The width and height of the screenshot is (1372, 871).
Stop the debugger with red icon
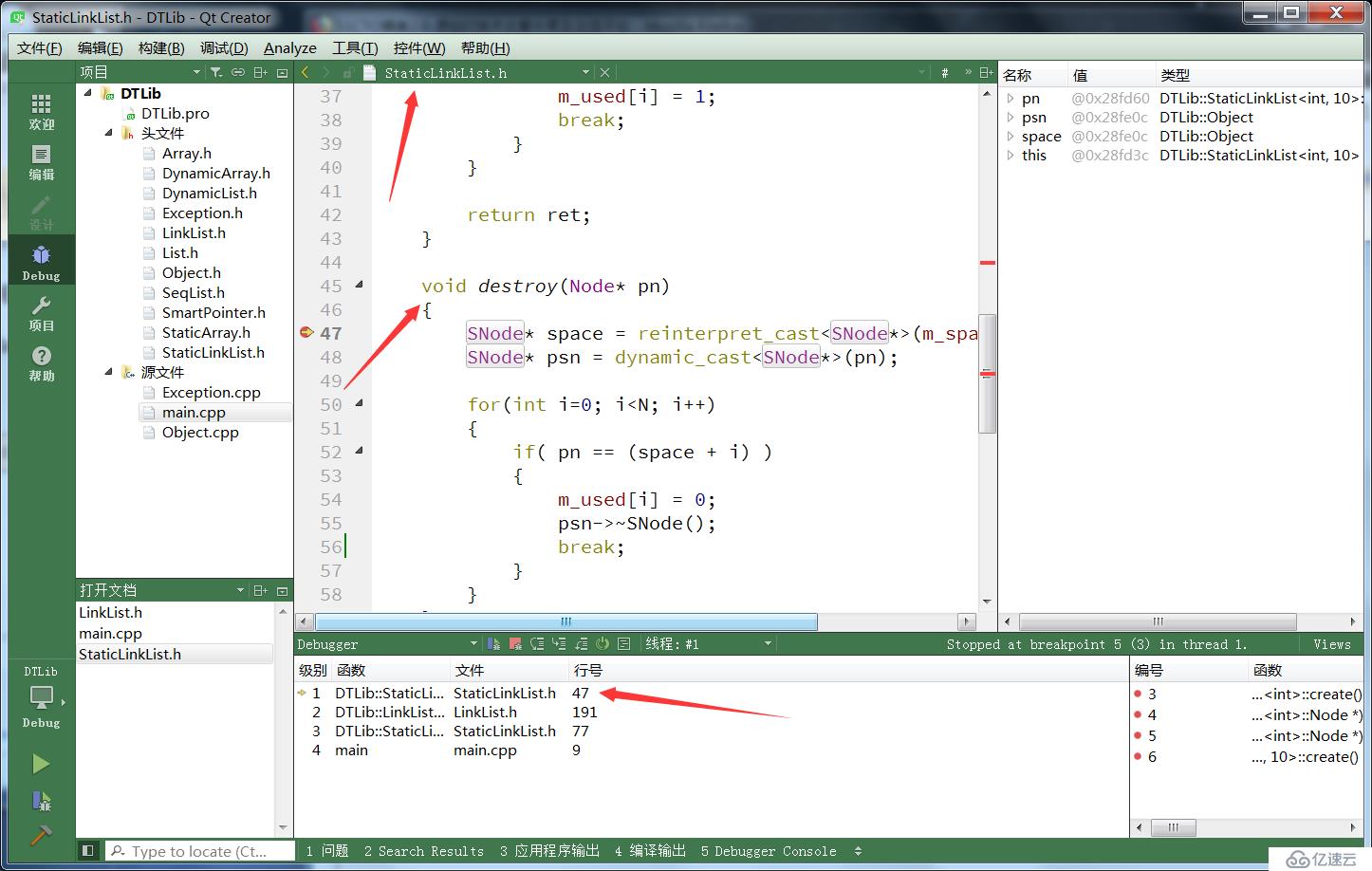point(515,644)
